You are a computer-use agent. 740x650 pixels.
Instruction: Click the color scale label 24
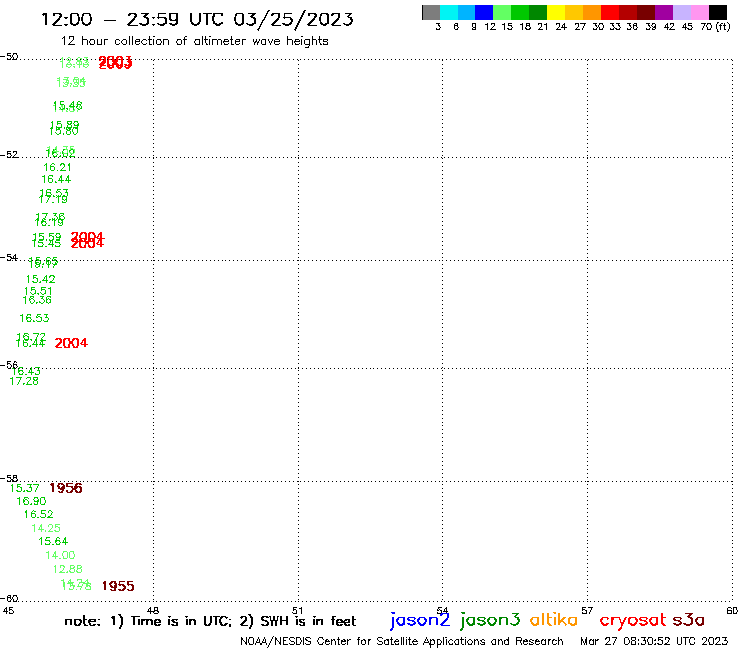(x=561, y=26)
